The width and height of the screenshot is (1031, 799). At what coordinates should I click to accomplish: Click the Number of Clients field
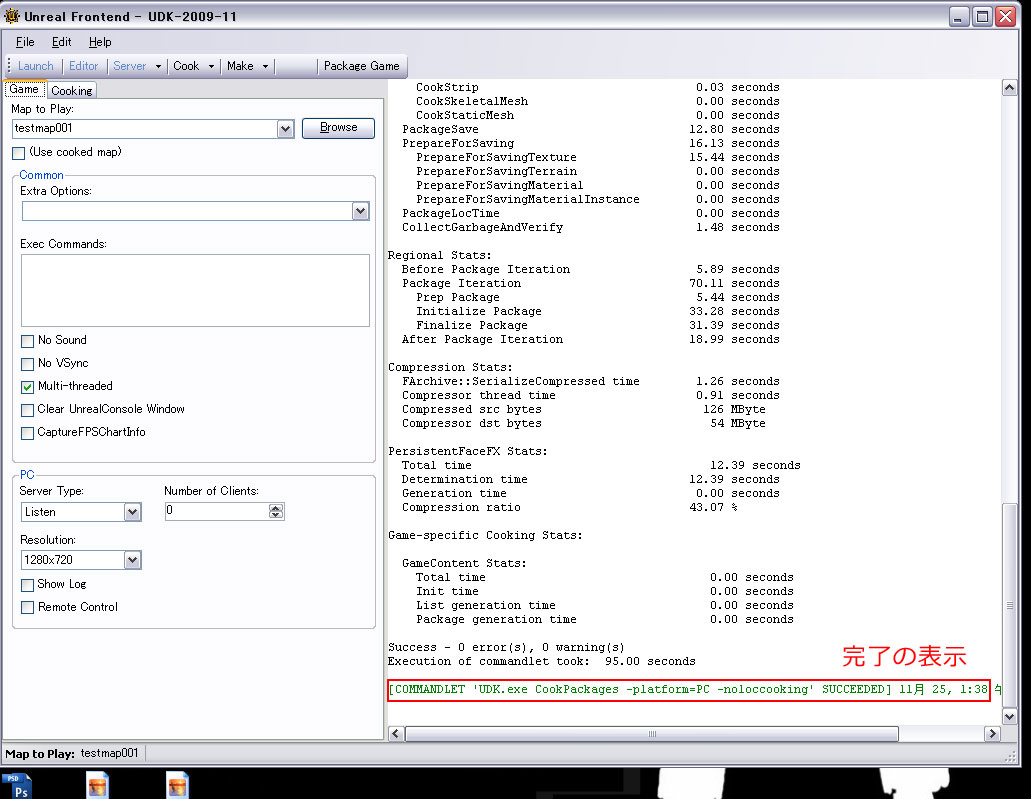coord(217,511)
